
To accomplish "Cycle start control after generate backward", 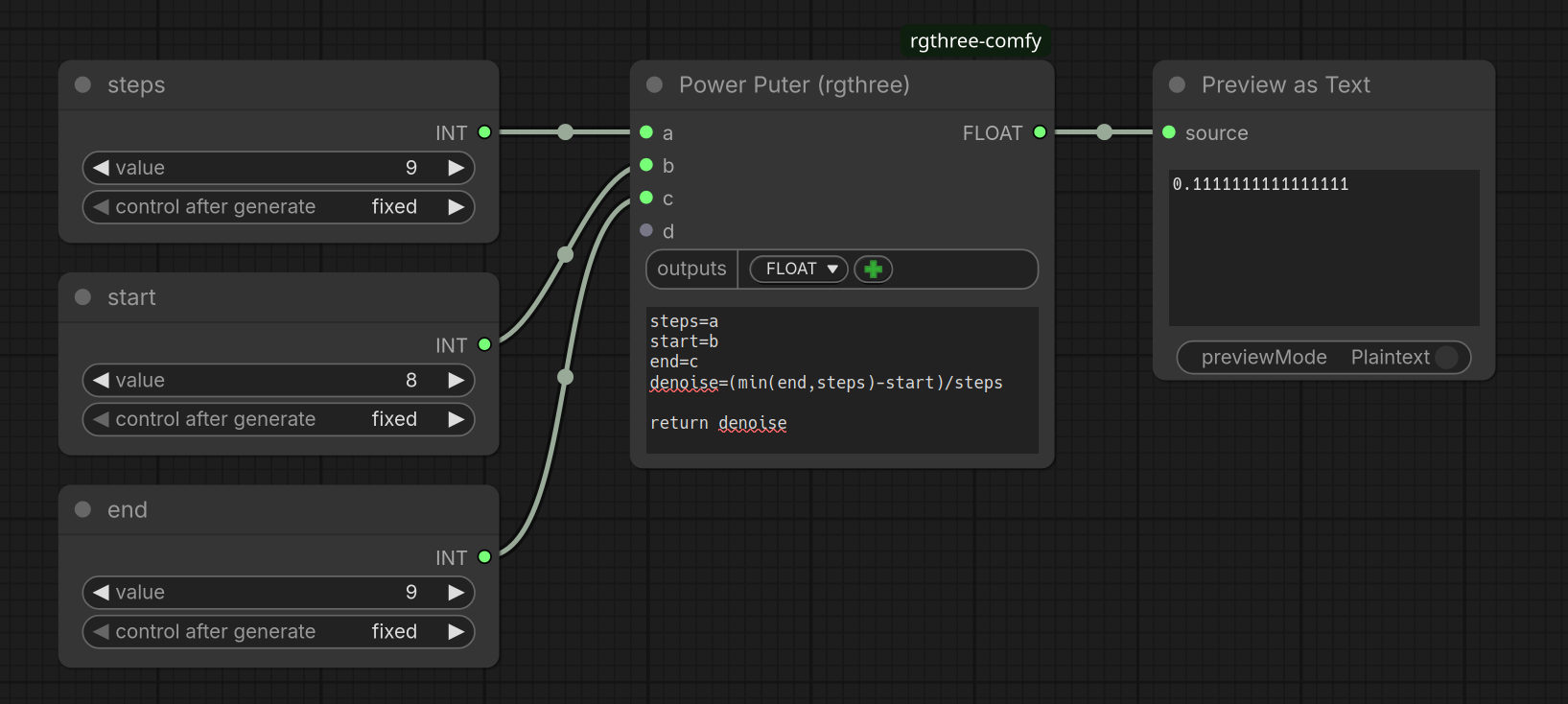I will click(101, 419).
